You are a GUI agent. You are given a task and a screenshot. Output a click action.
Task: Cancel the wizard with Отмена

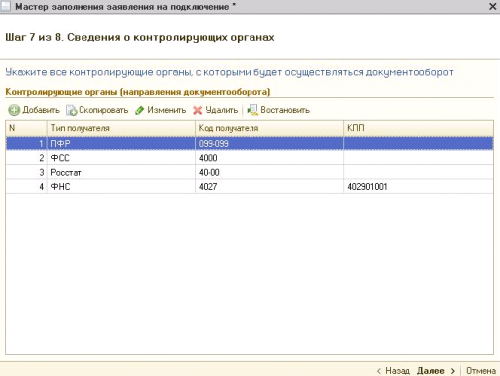[481, 371]
